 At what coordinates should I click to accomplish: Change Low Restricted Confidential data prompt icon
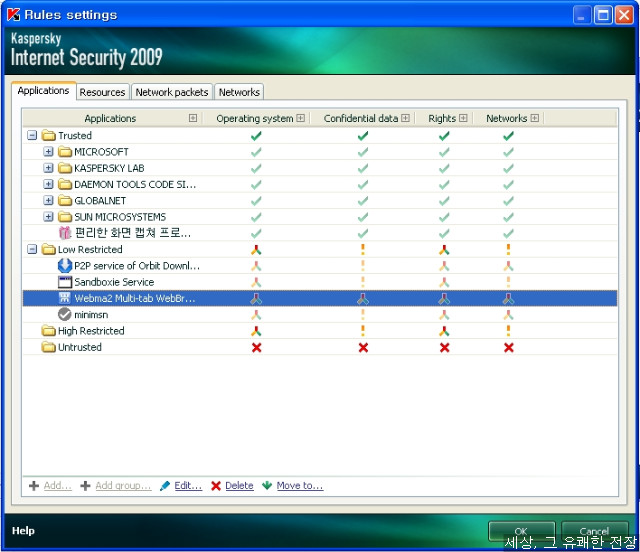click(x=363, y=249)
